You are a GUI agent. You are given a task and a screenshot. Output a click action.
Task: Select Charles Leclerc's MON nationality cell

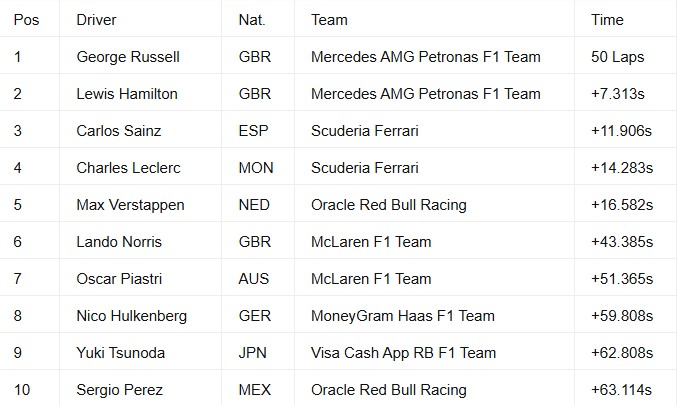click(258, 168)
